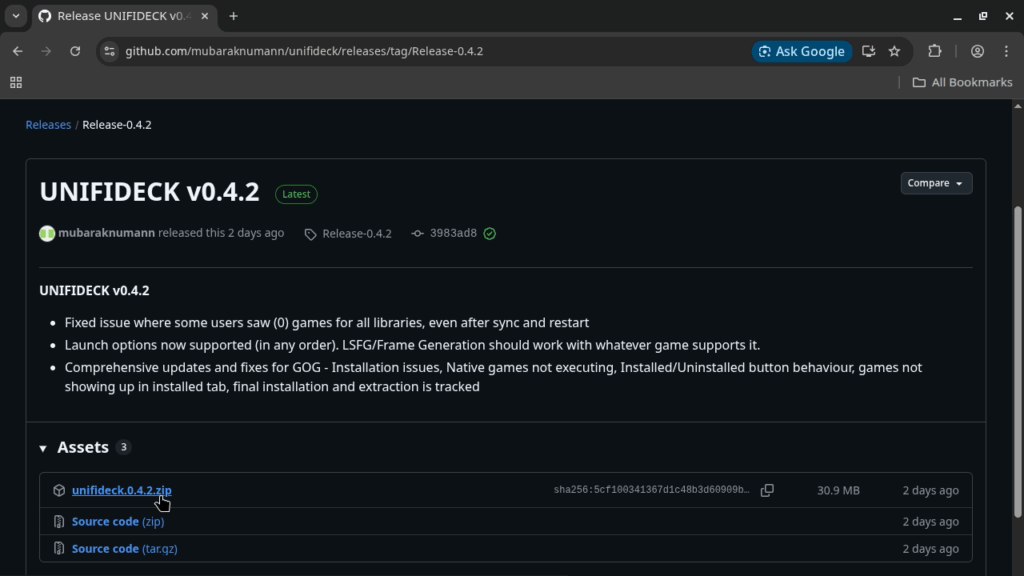This screenshot has height=576, width=1024.
Task: Navigate back with the browser back arrow
Action: point(17,51)
